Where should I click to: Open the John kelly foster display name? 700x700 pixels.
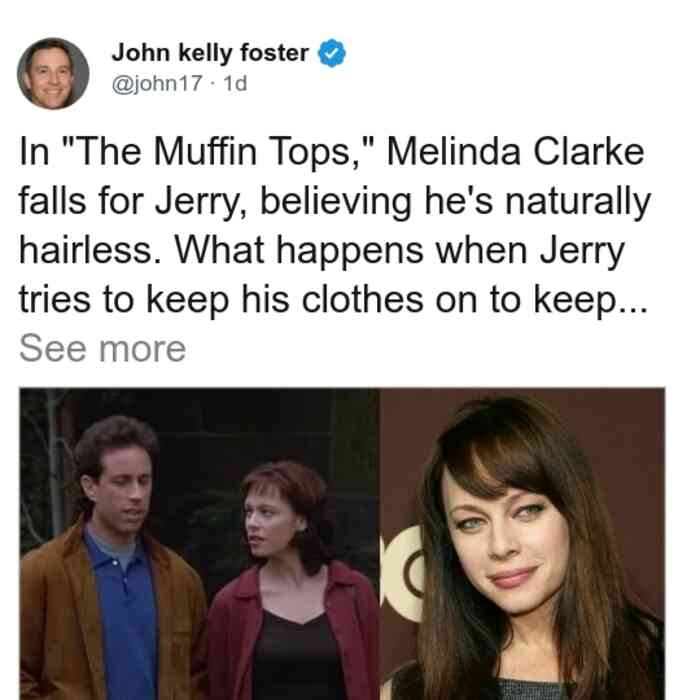(210, 53)
